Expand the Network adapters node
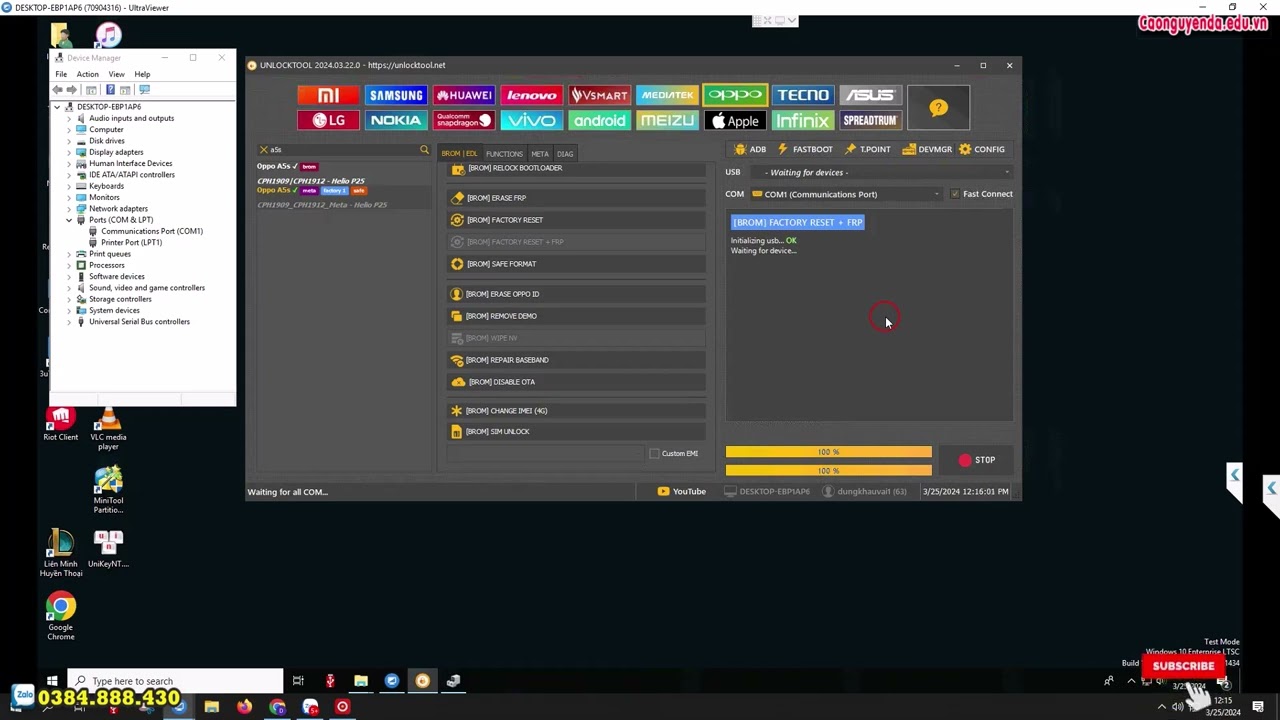The height and width of the screenshot is (720, 1280). [x=69, y=209]
